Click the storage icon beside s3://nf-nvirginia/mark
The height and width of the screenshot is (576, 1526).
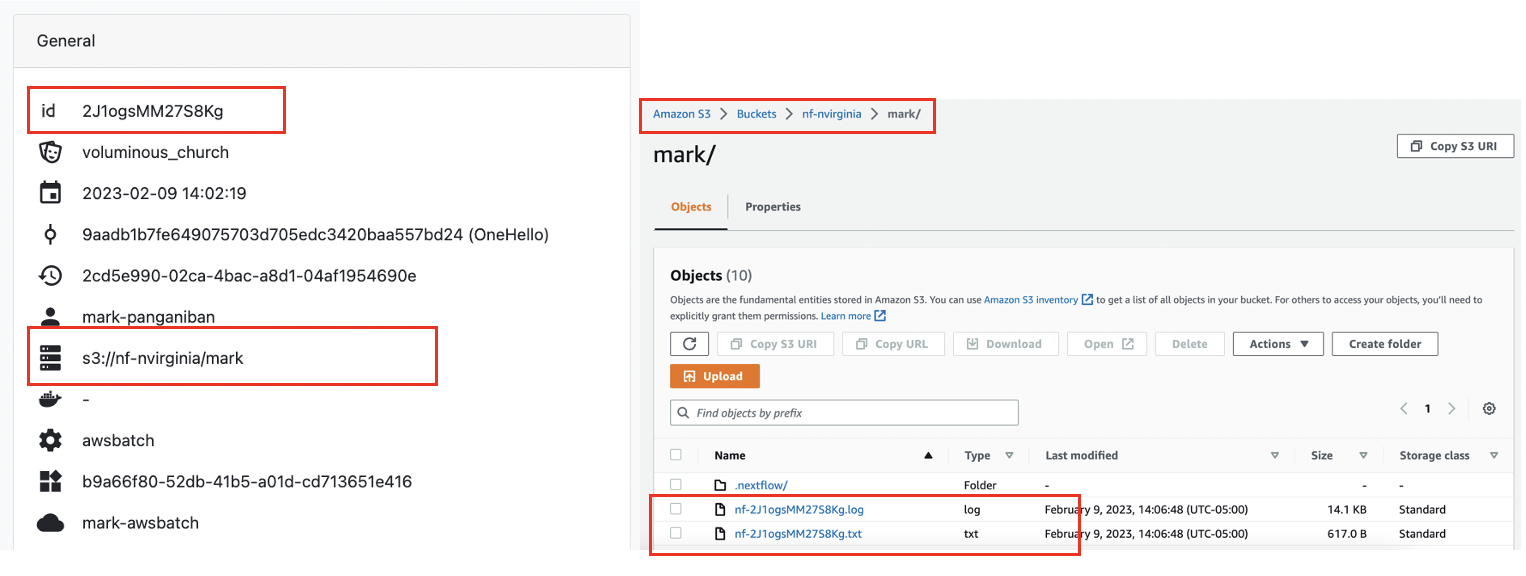pos(49,358)
